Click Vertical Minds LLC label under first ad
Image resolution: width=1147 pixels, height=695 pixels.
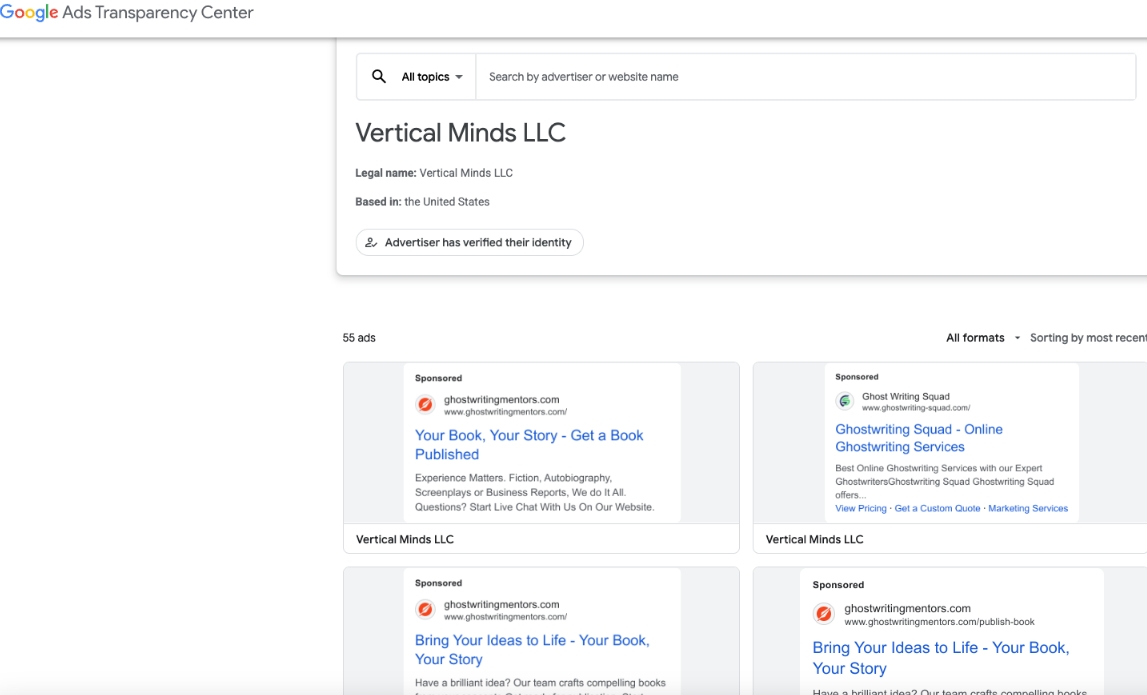point(405,539)
